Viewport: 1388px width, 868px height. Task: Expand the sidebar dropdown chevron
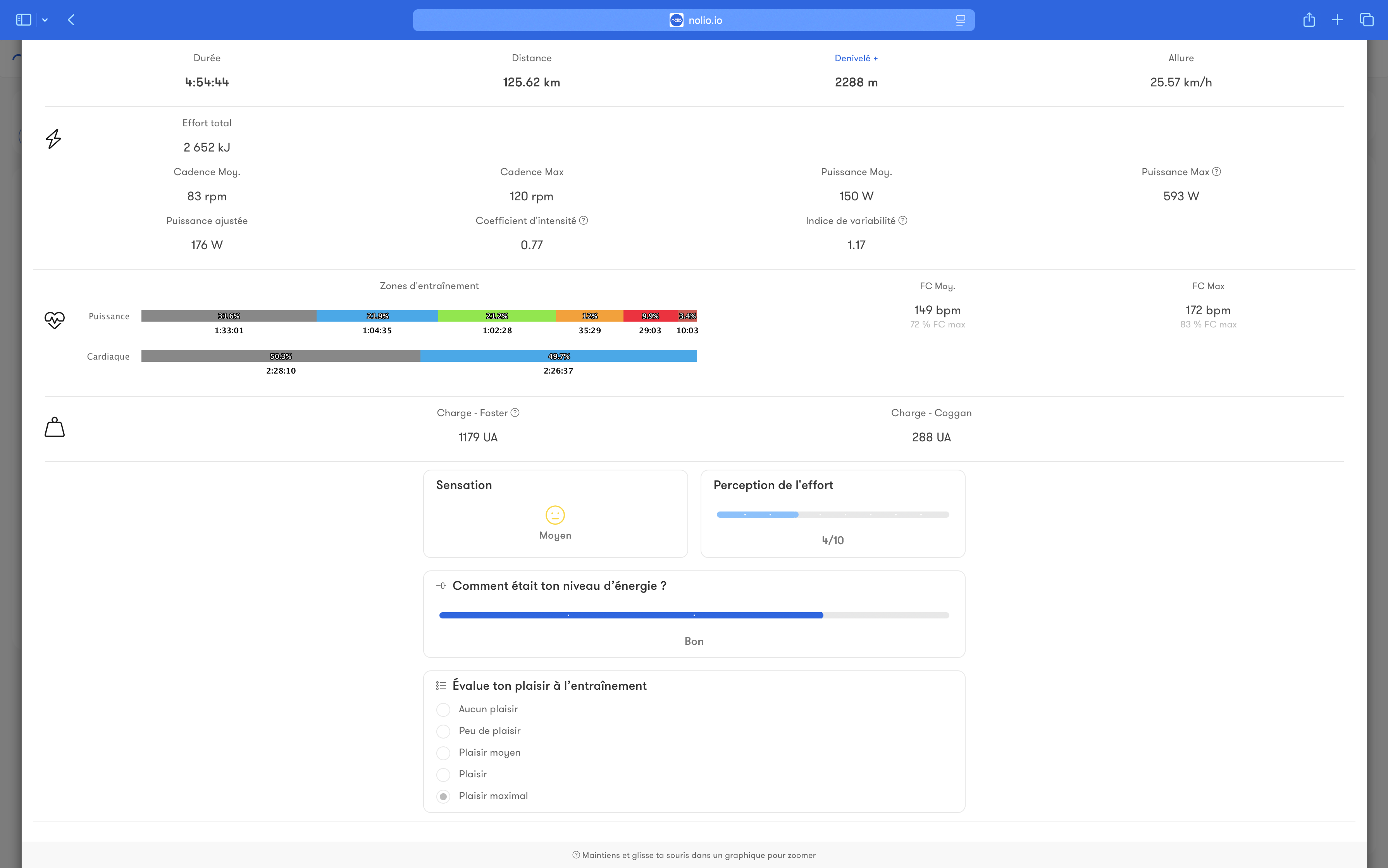(45, 20)
